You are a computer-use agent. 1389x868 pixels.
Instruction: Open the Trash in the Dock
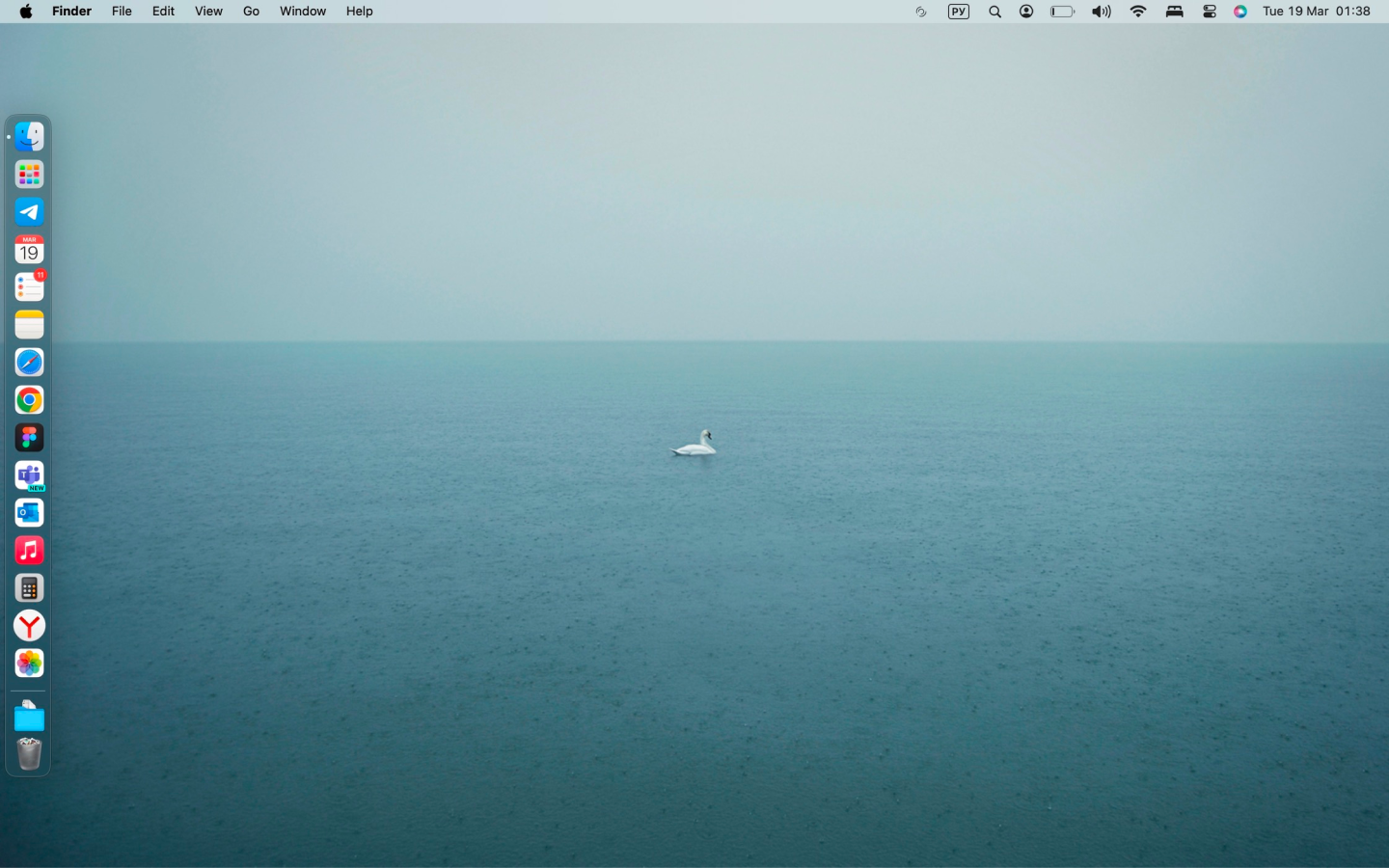(x=29, y=754)
